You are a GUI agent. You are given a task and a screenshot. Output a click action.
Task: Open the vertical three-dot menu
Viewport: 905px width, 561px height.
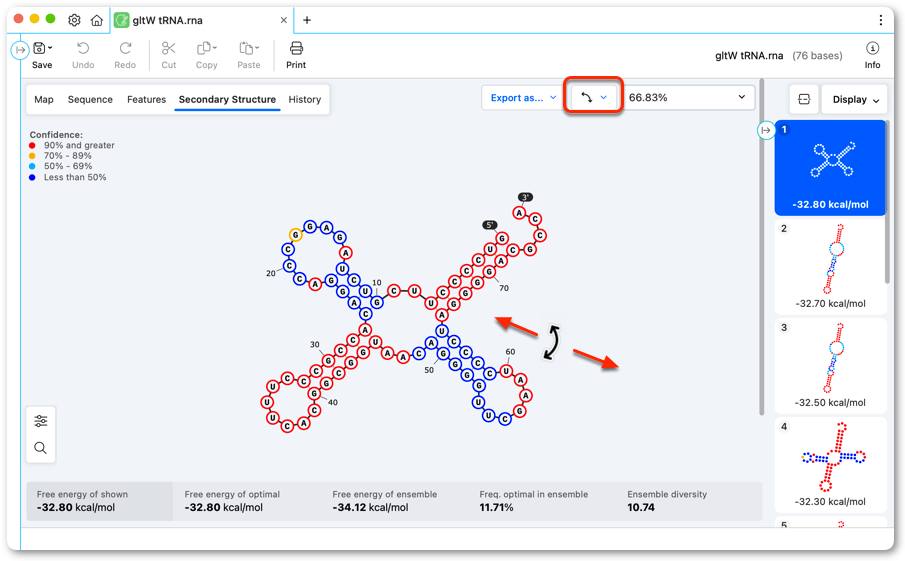[880, 20]
